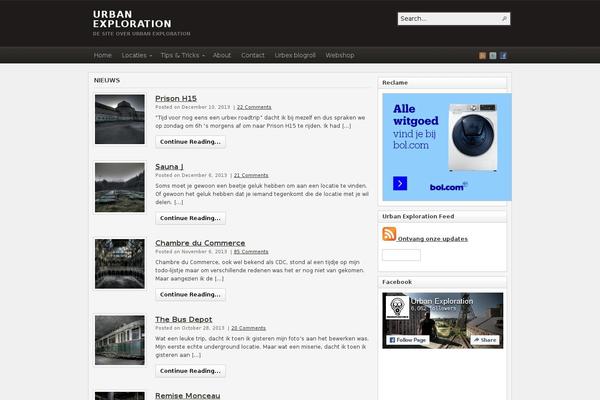
Task: Open the Urbex blogroll menu item
Action: click(x=295, y=55)
